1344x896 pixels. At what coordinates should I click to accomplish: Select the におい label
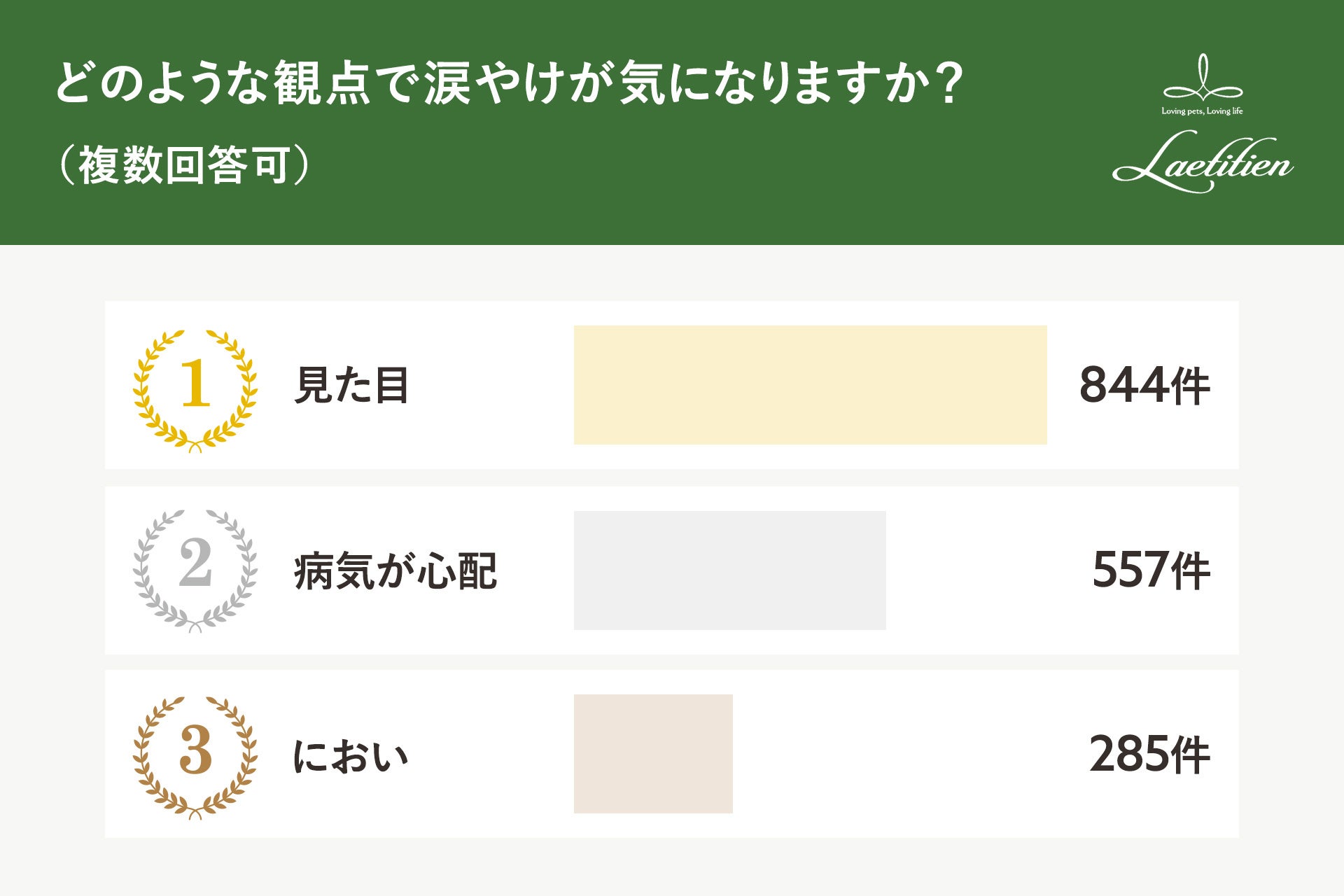click(x=350, y=757)
